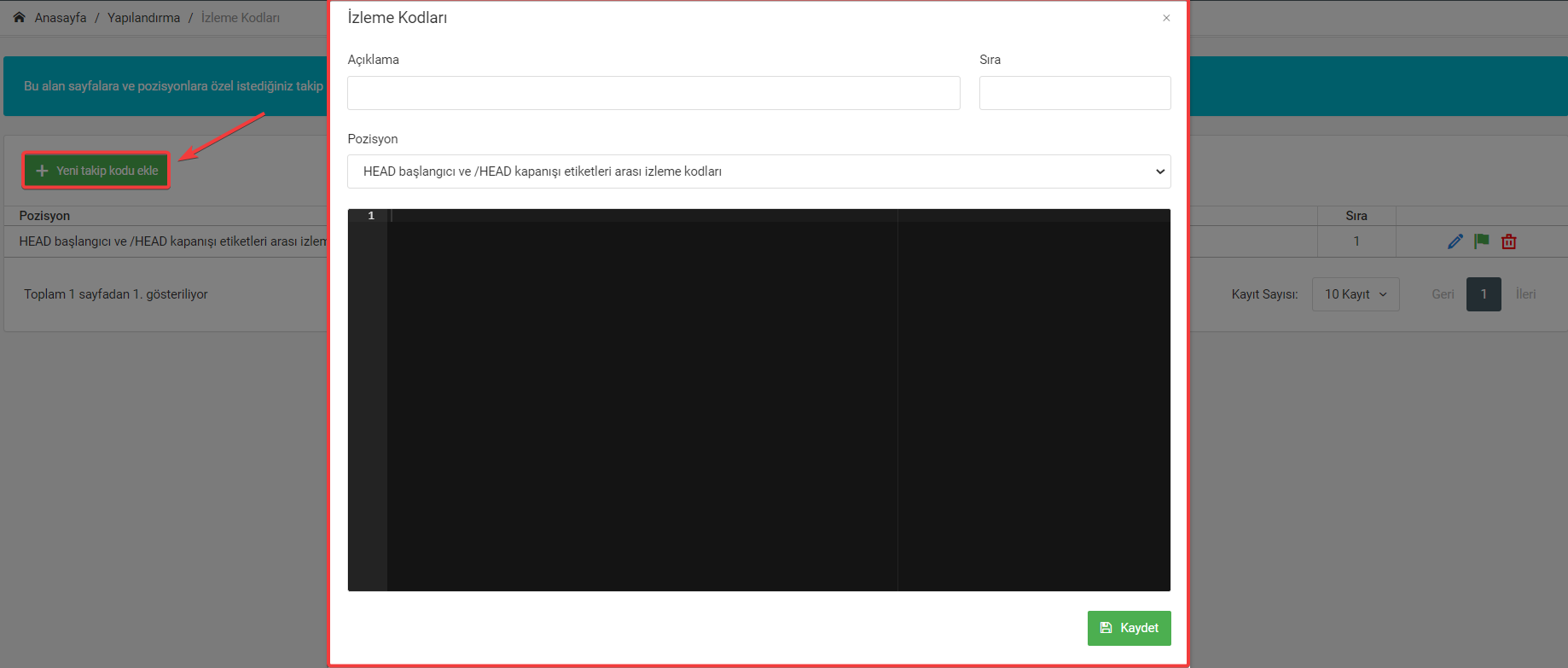Click the Sıra column header in table

pyautogui.click(x=1356, y=216)
